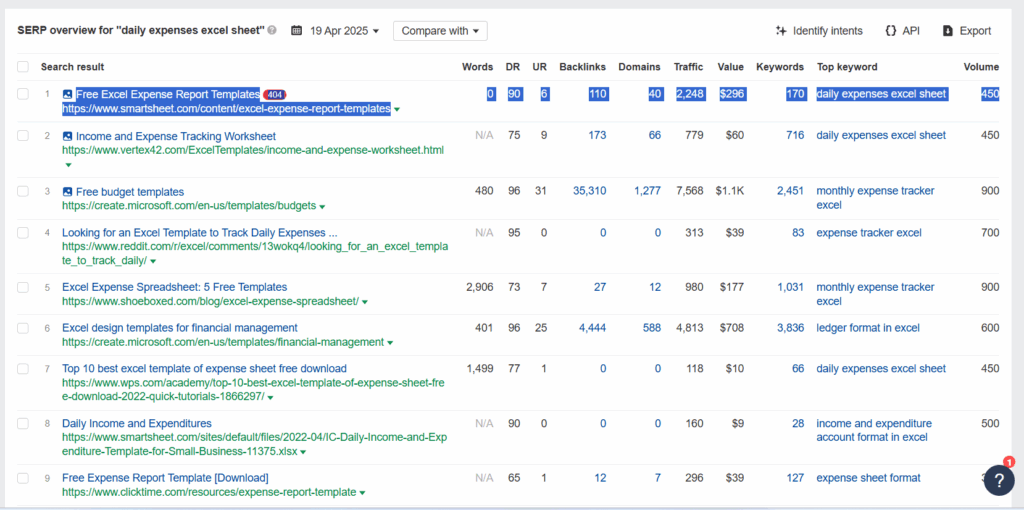
Task: Check the box for result 1 smartsheet
Action: 23,94
